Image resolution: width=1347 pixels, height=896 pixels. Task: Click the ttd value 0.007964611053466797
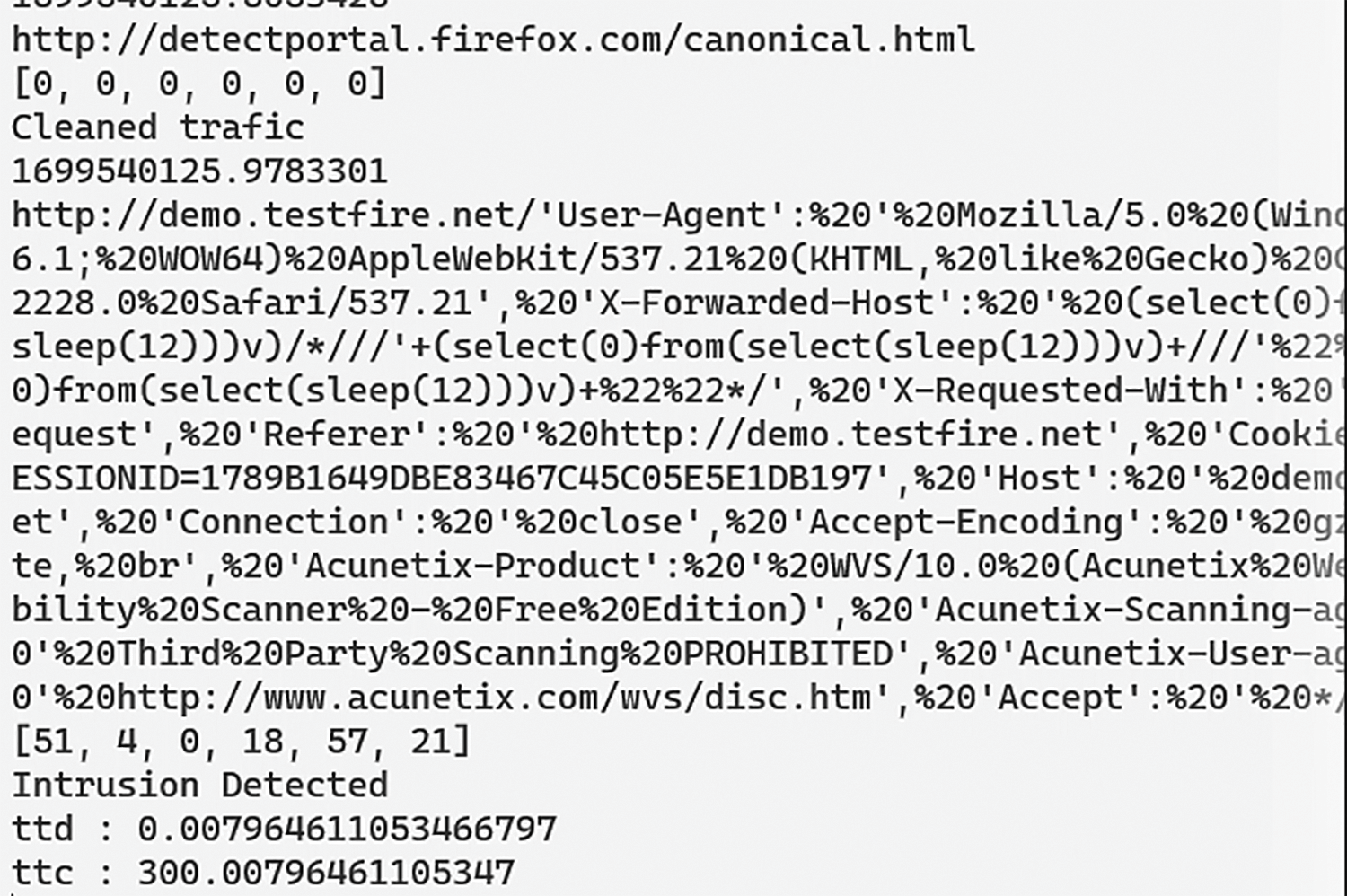(x=347, y=830)
